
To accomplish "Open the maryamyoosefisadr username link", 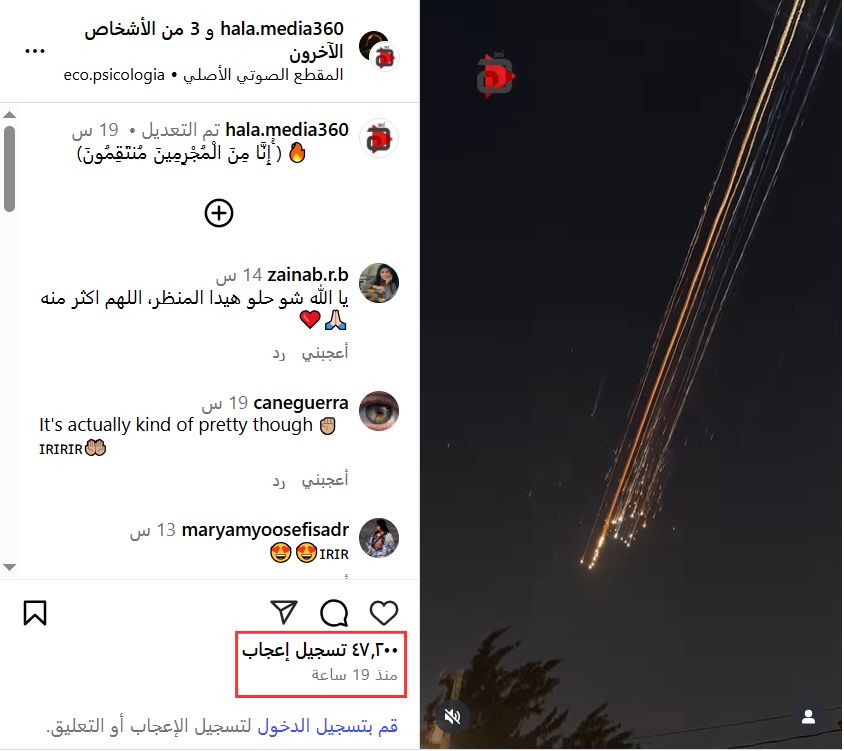I will 265,530.
